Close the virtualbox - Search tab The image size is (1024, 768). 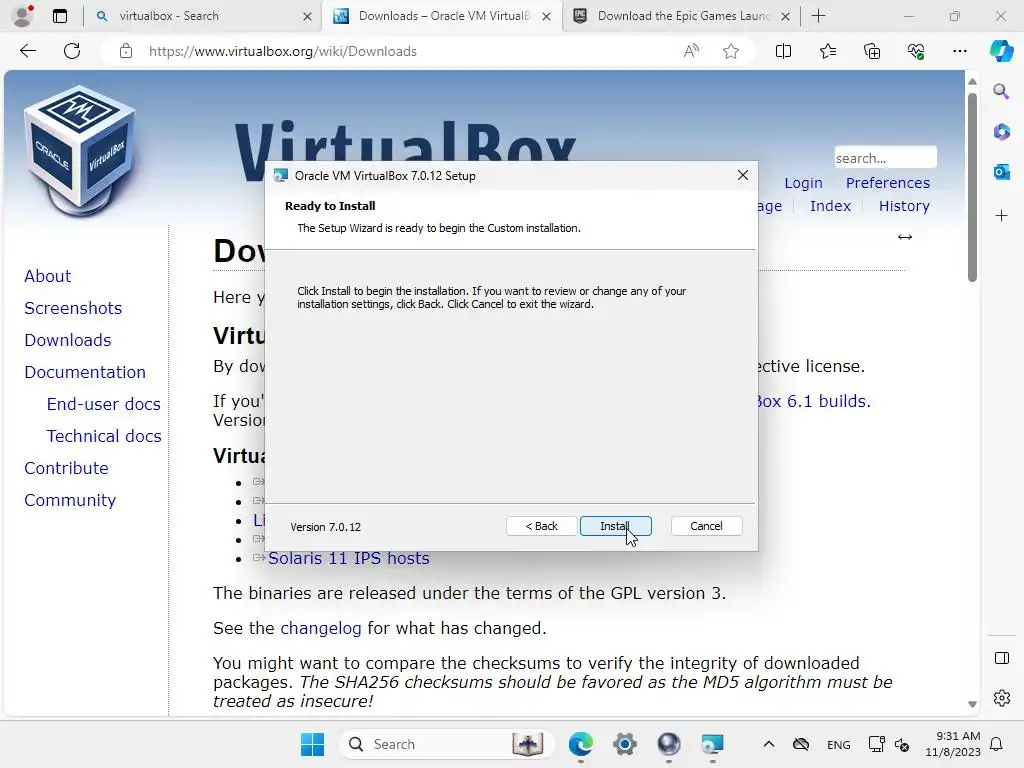click(307, 16)
